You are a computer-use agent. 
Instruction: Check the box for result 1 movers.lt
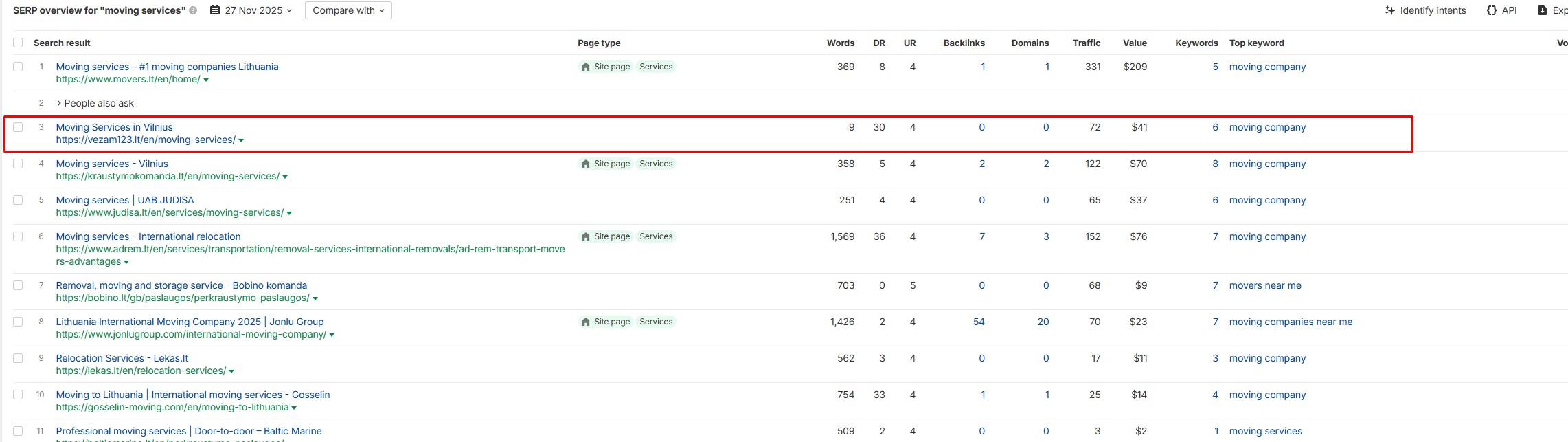[18, 67]
